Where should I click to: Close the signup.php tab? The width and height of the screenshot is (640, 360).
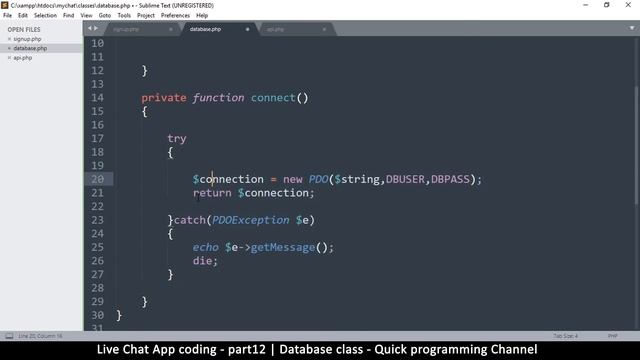(x=171, y=29)
